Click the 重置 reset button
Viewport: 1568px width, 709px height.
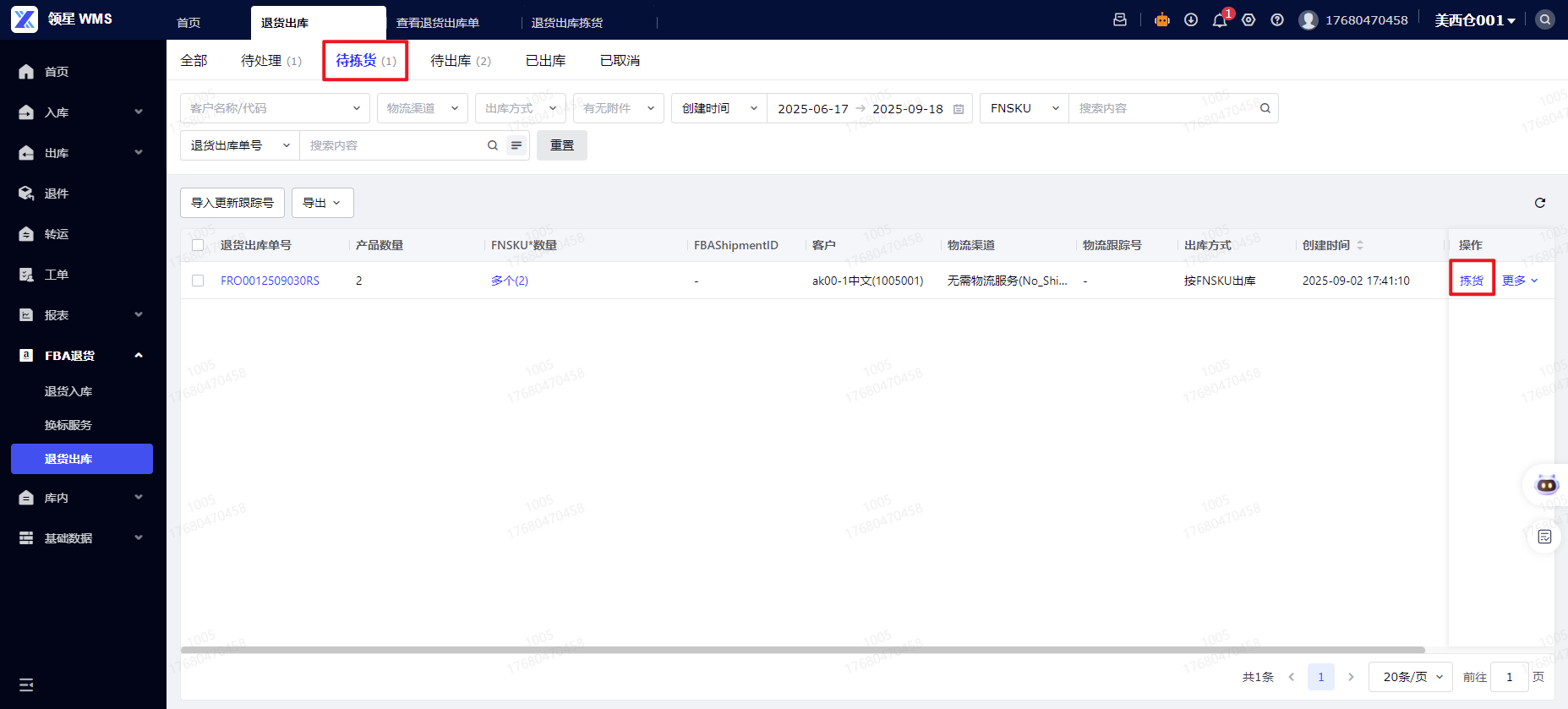pos(562,145)
